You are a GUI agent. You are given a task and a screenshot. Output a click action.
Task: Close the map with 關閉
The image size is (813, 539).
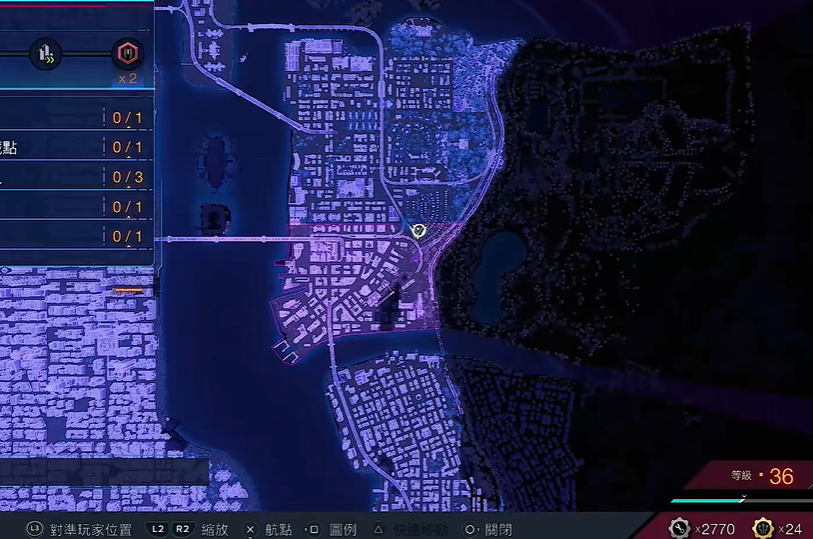point(498,530)
